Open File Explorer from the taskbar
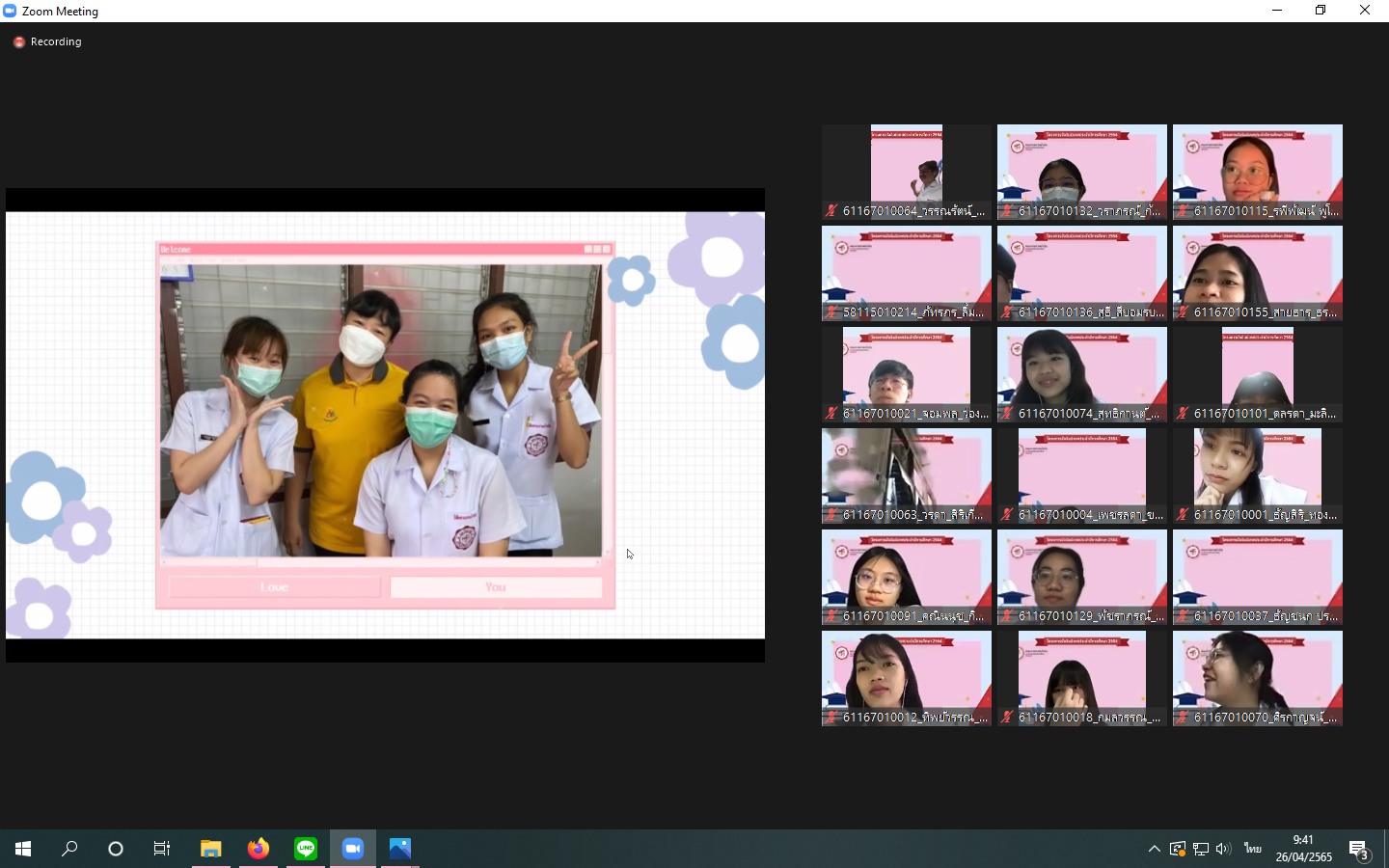Screen dimensions: 1389x868 (211, 849)
